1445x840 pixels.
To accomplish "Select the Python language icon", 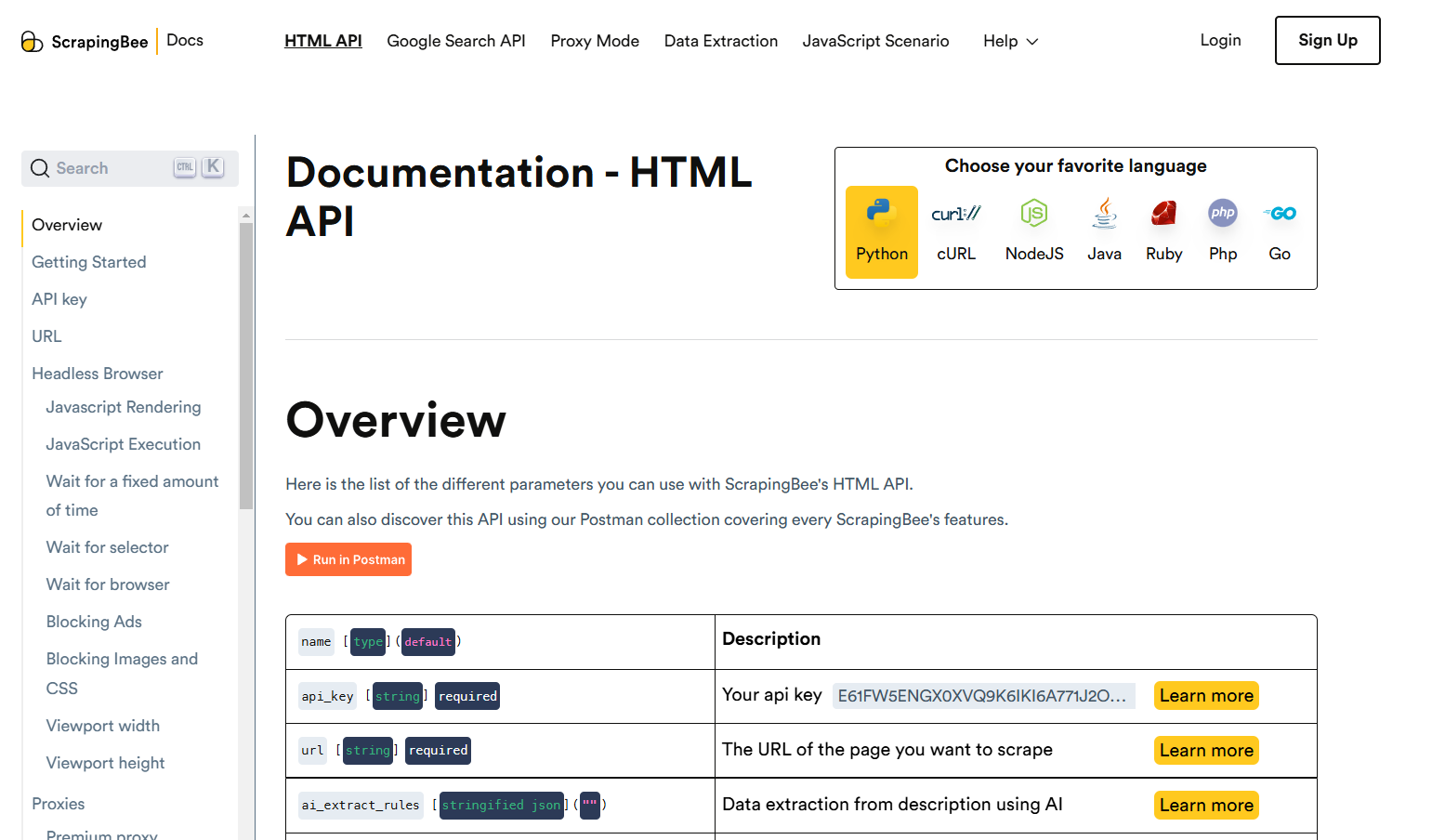I will coord(881,214).
